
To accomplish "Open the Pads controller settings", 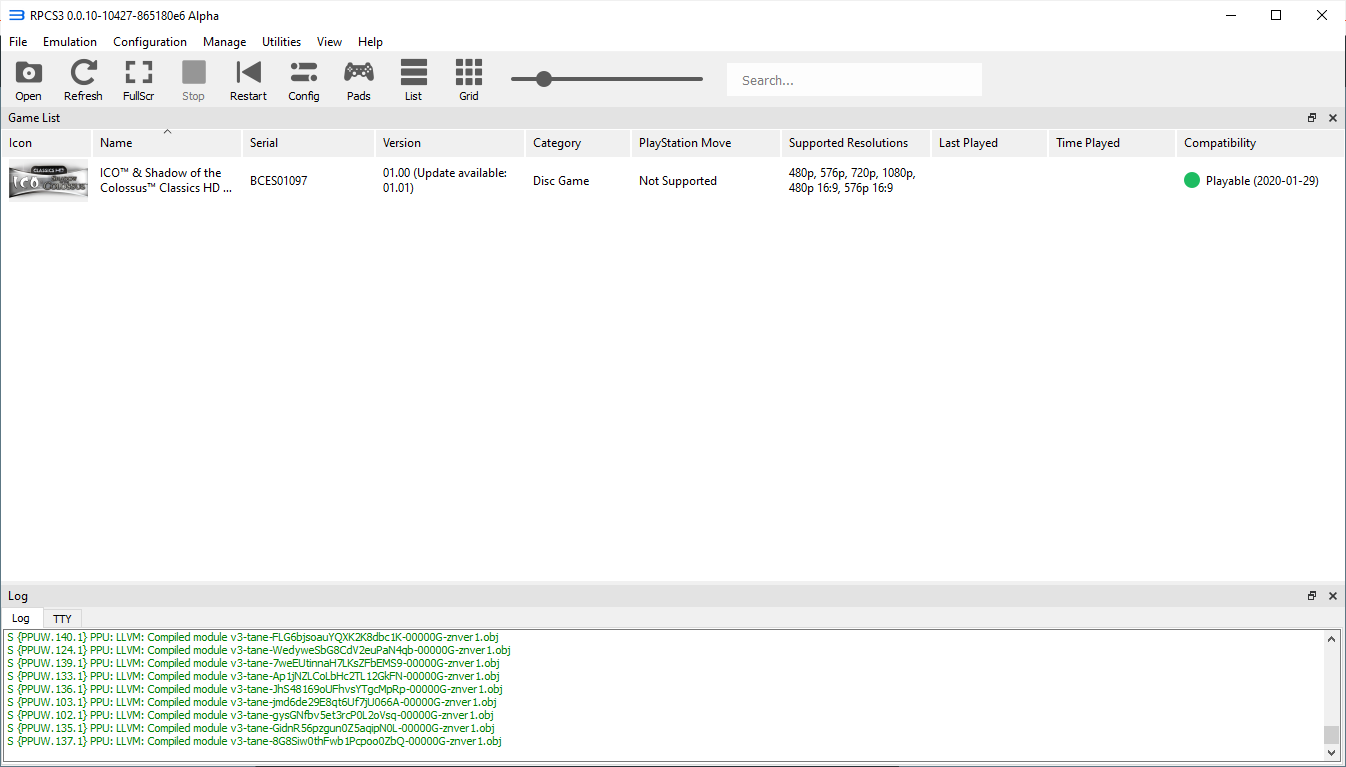I will pyautogui.click(x=358, y=80).
